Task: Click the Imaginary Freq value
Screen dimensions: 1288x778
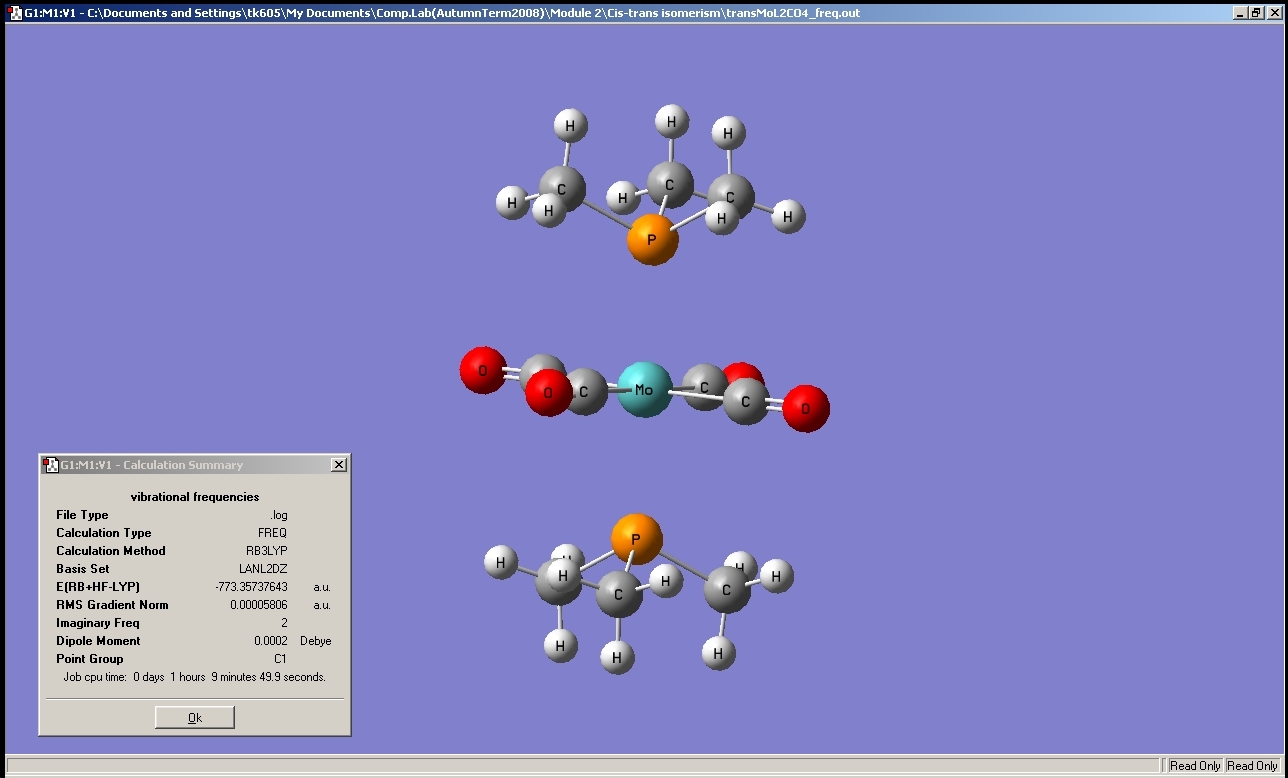Action: click(284, 623)
